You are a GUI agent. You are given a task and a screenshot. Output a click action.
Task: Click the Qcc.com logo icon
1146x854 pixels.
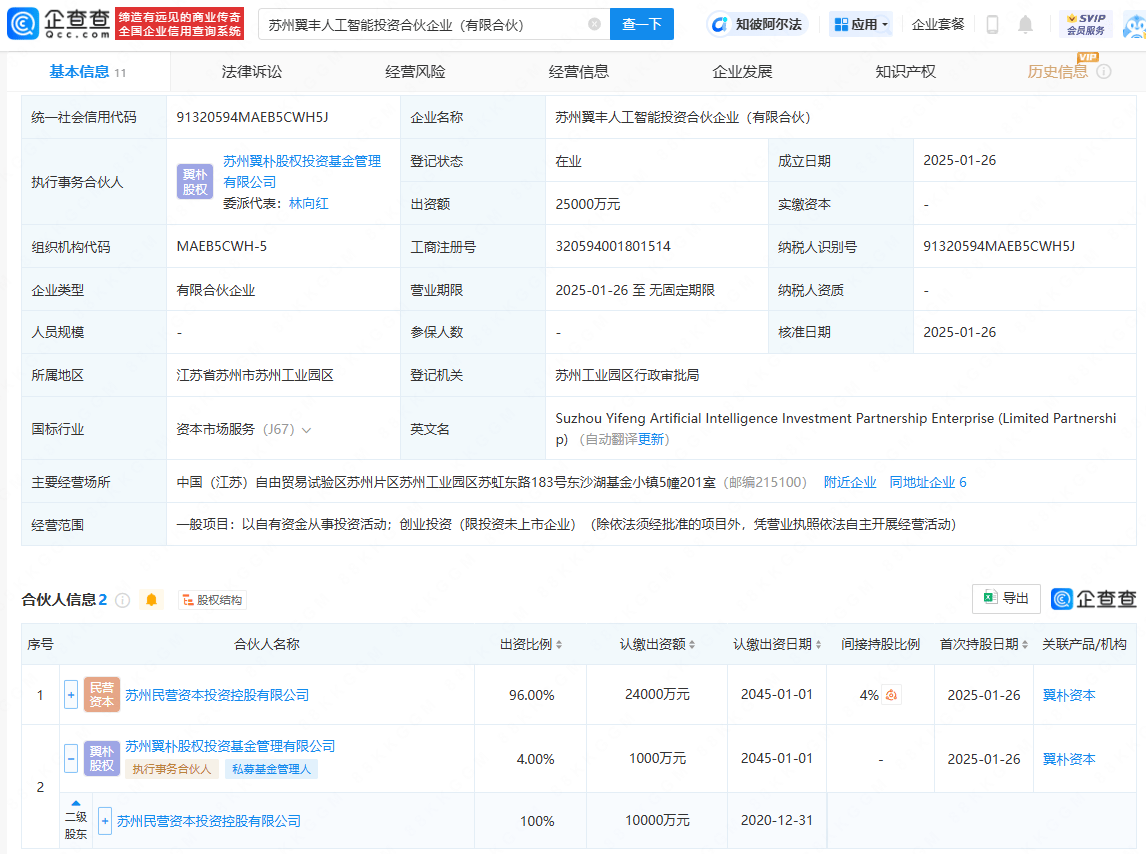click(x=23, y=24)
